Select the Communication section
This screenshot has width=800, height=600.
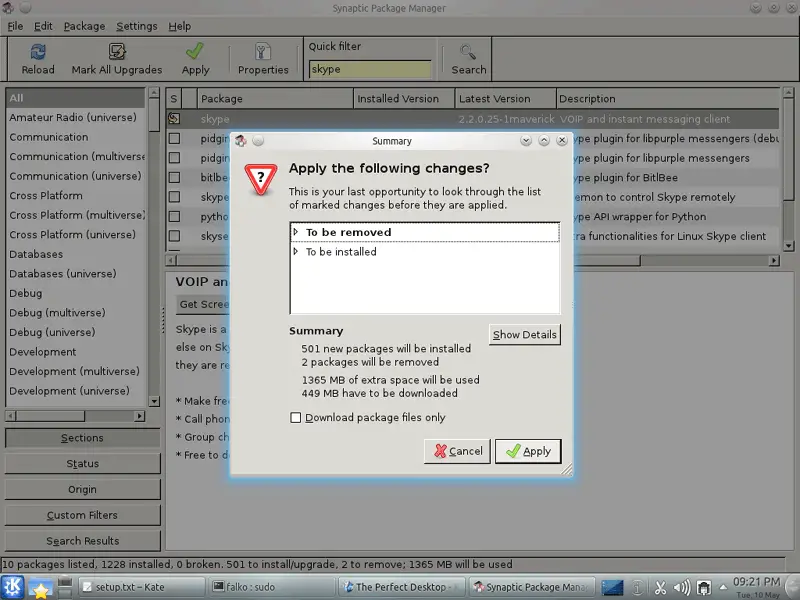point(76,137)
